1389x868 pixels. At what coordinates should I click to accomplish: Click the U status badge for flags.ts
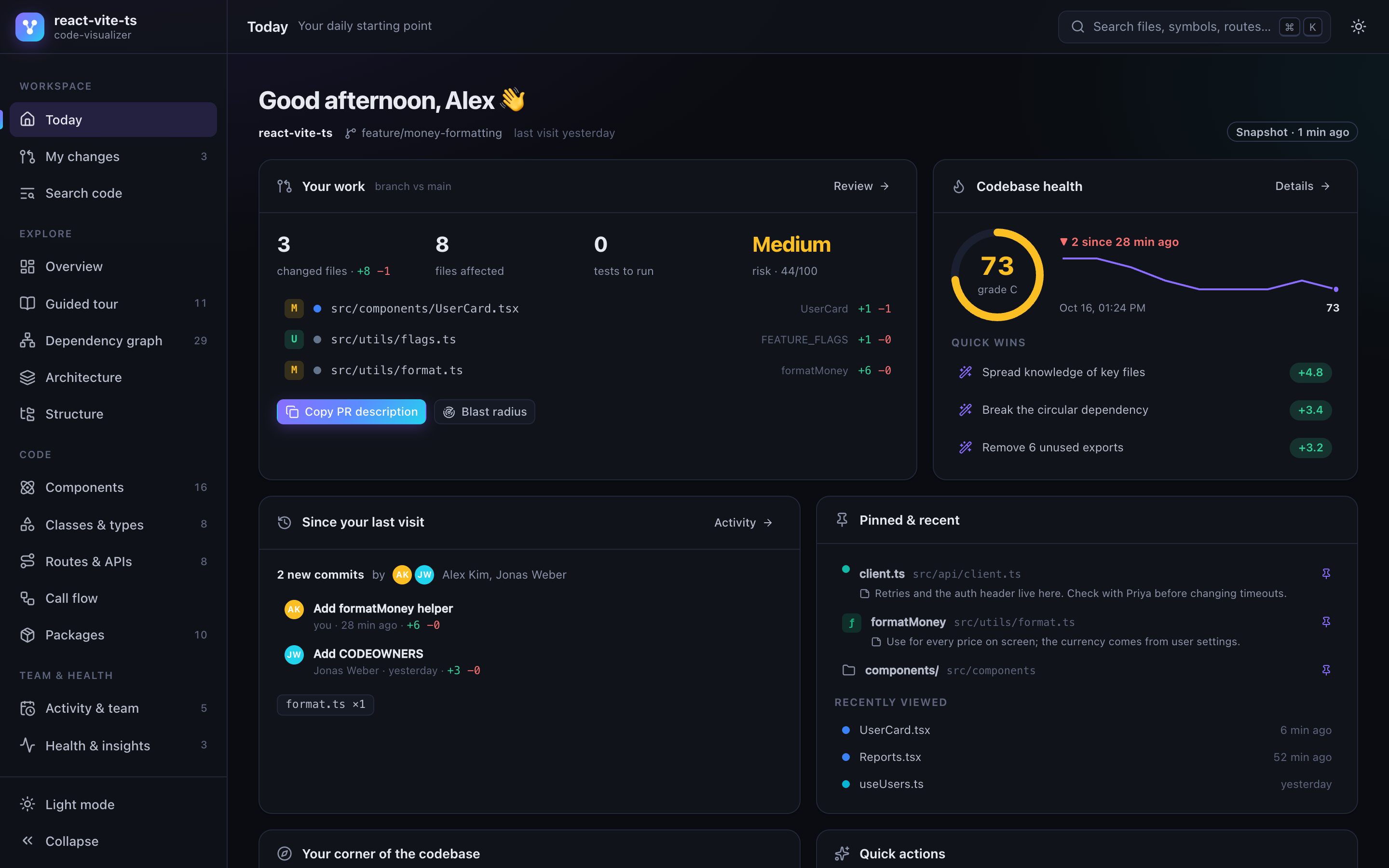(294, 339)
